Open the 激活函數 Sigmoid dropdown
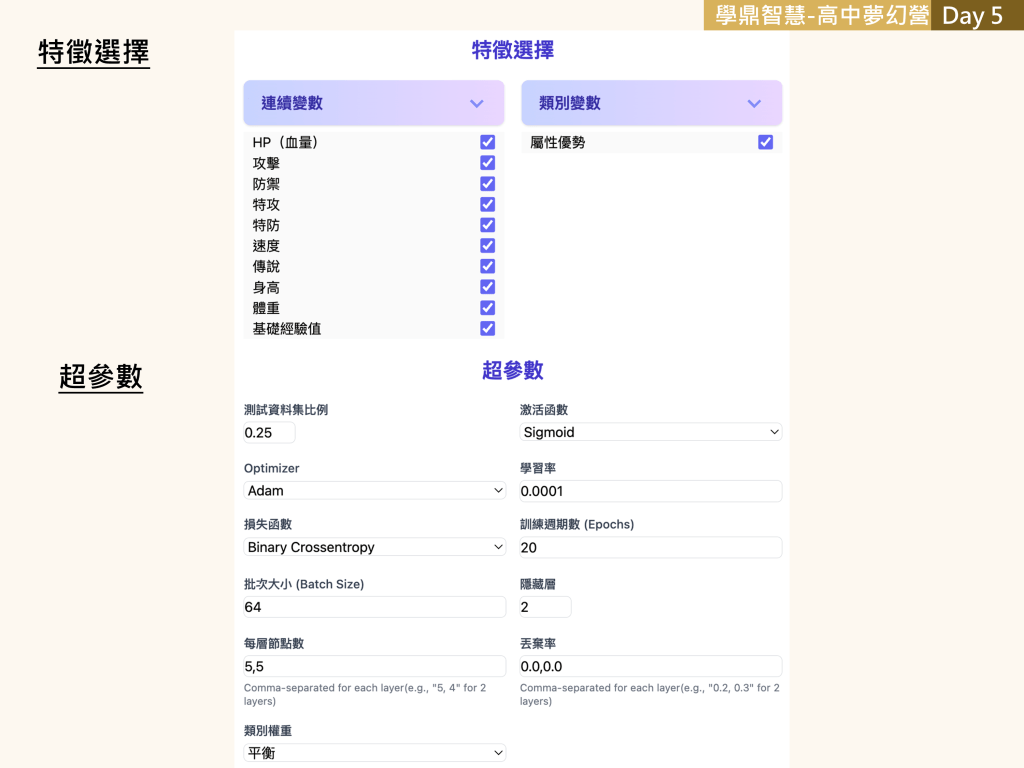Screen dimensions: 1024x768 (650, 432)
